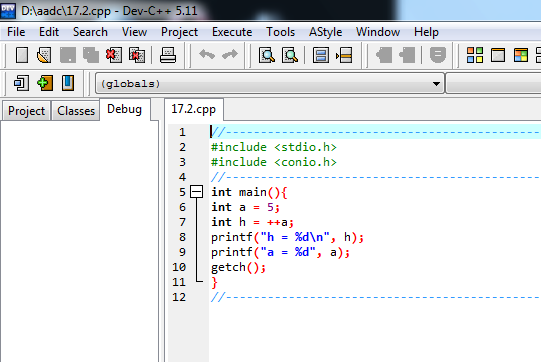
Task: Open the Search menu
Action: (x=90, y=32)
